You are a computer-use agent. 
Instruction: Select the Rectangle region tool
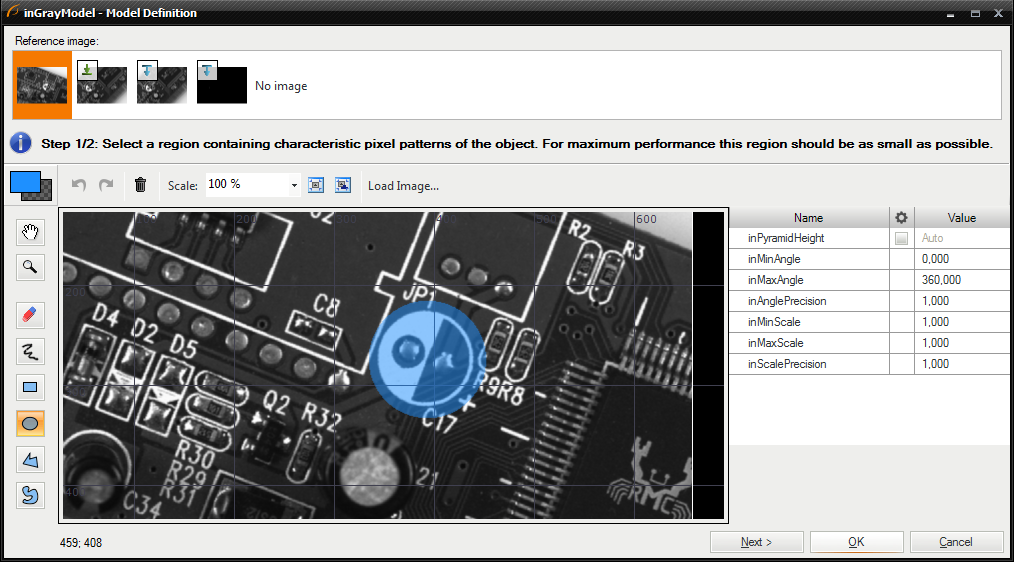coord(31,387)
